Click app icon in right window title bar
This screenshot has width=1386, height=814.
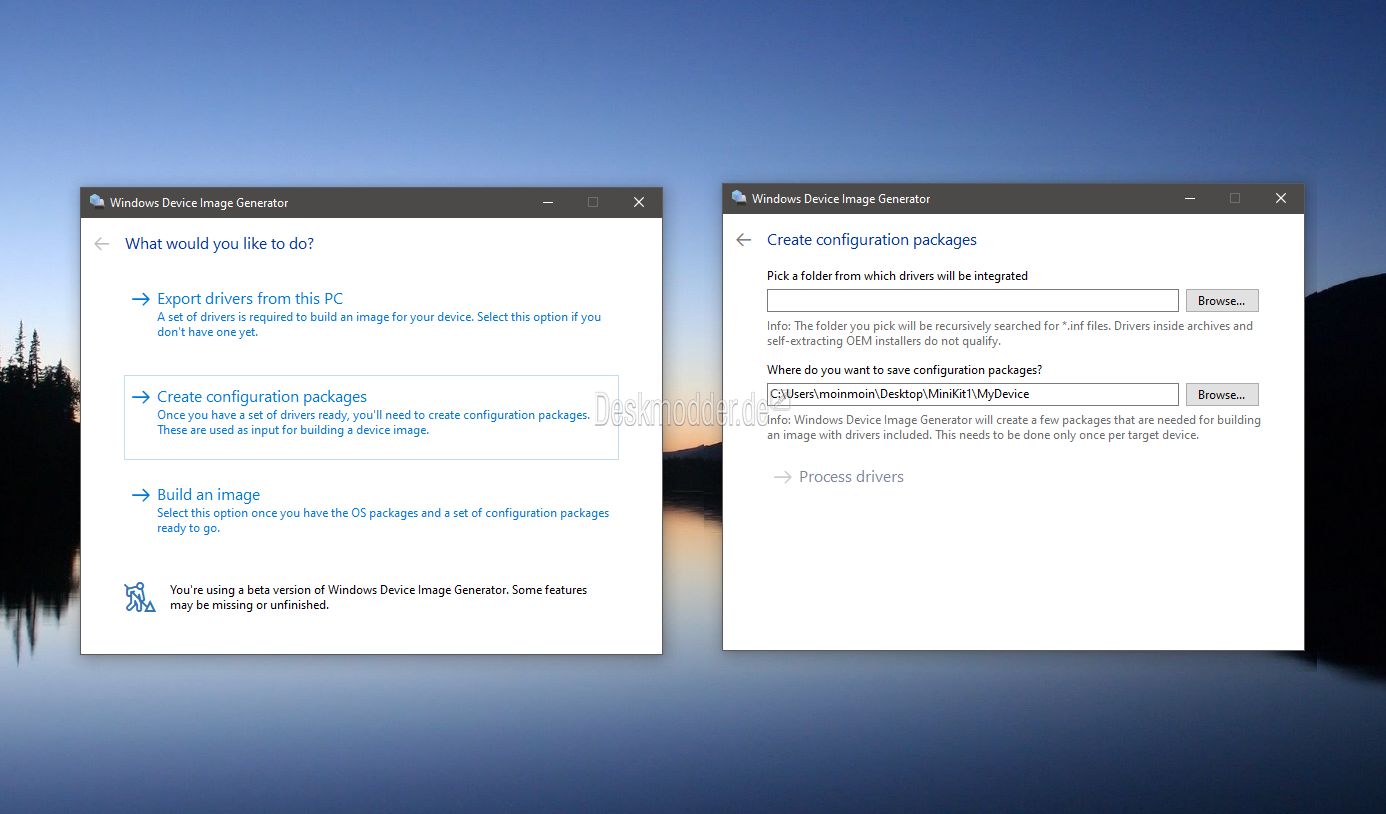[739, 198]
